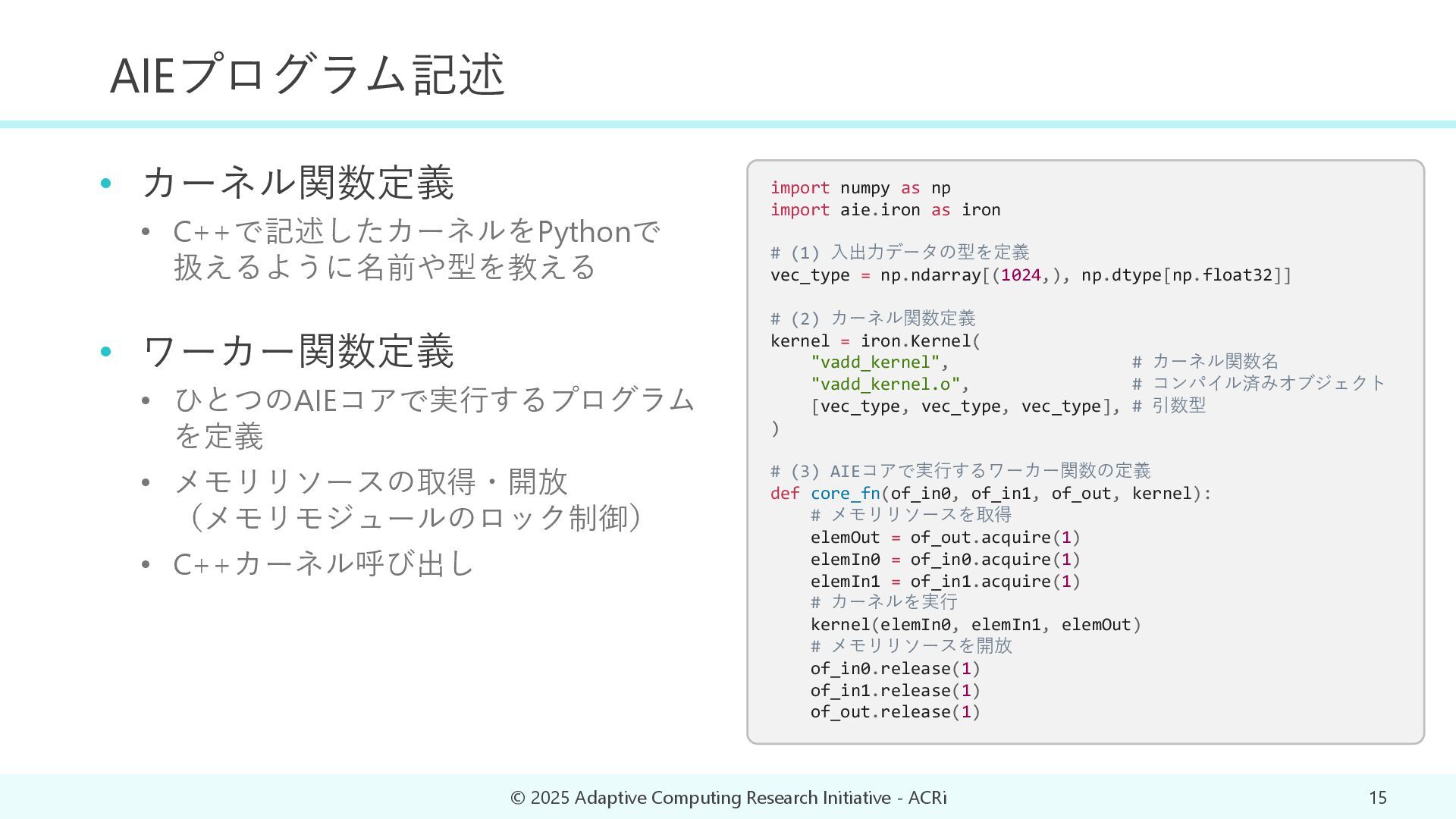The height and width of the screenshot is (819, 1456).
Task: Click the kernel(elemIn0, elemIn1, elemOut) call
Action: [x=975, y=625]
